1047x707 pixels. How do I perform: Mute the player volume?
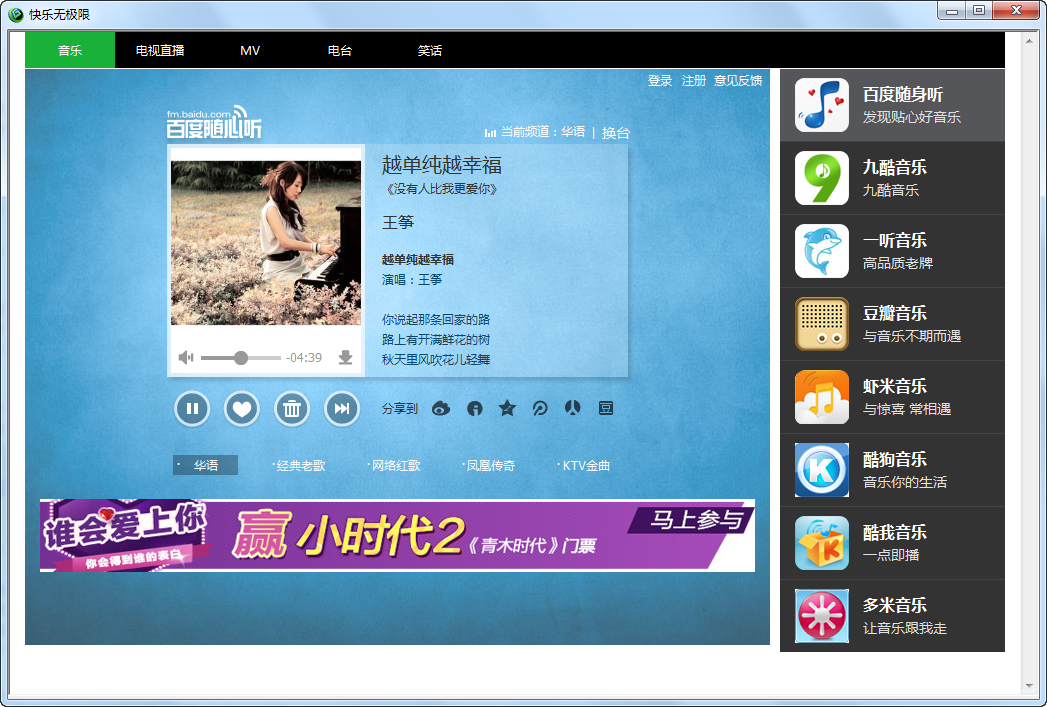pyautogui.click(x=184, y=358)
